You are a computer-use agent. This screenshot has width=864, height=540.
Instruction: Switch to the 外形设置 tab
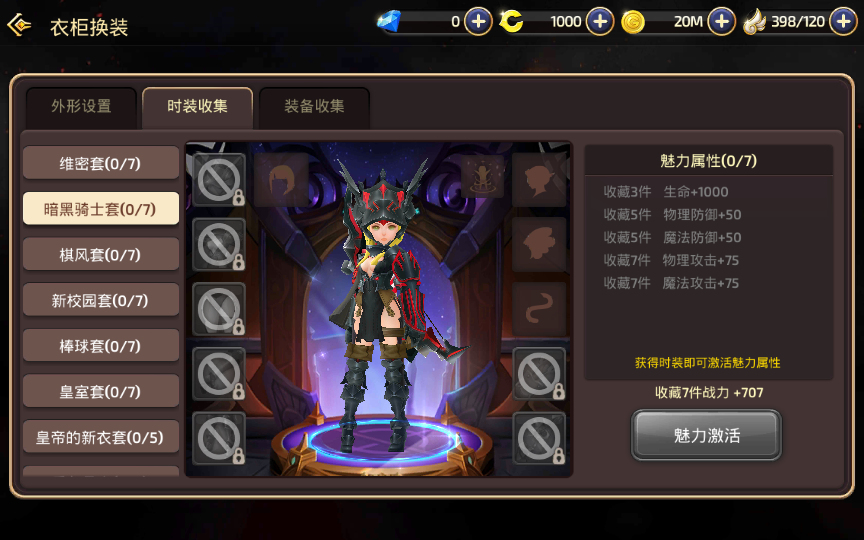81,106
